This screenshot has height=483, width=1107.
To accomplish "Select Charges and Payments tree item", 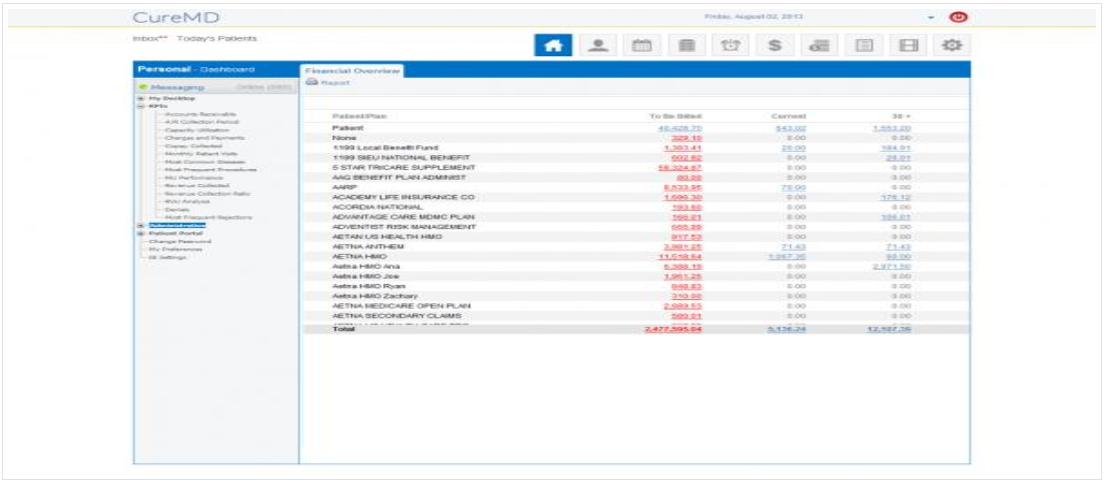I will [x=204, y=138].
